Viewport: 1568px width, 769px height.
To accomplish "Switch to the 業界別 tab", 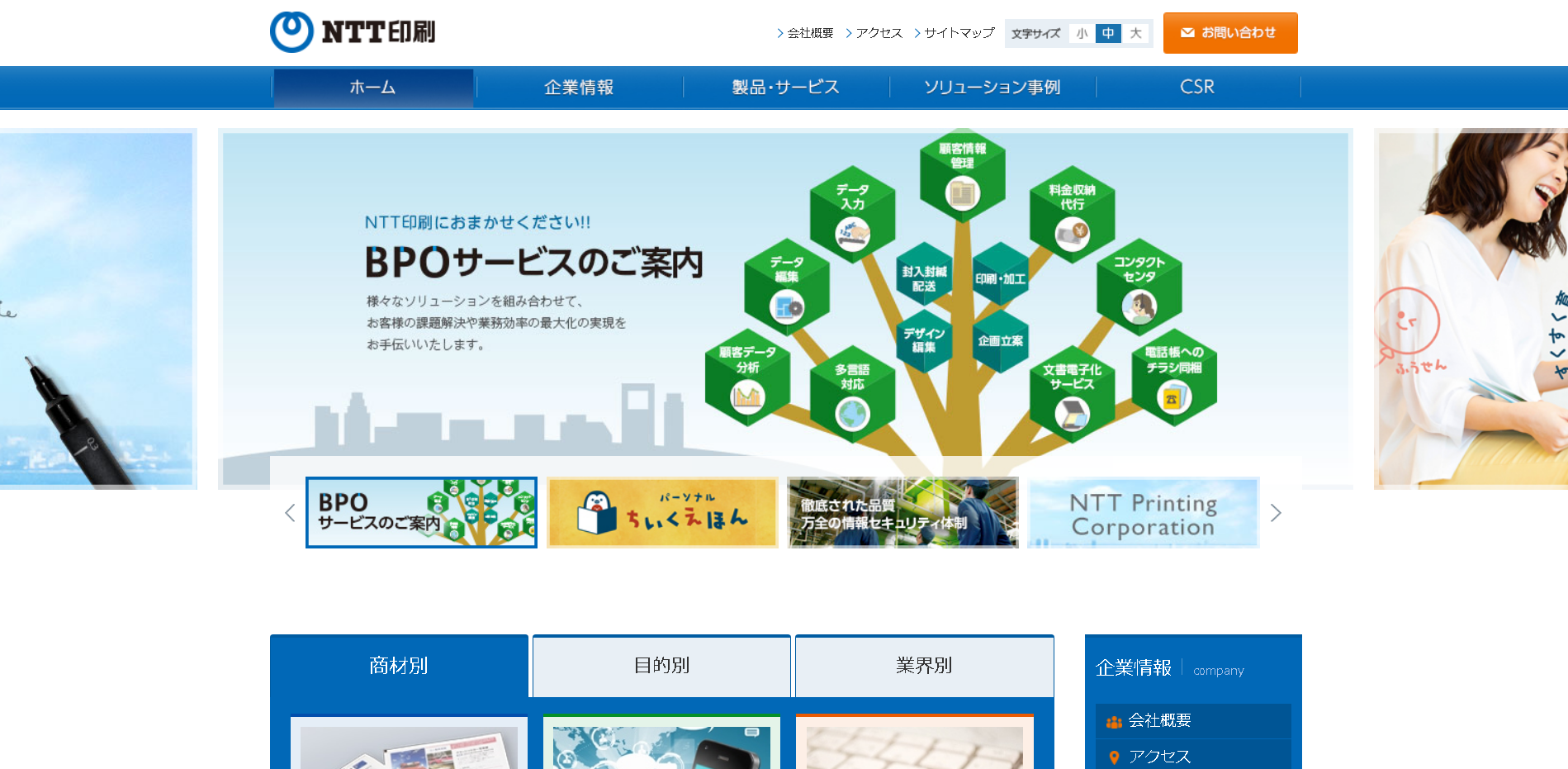I will 924,666.
